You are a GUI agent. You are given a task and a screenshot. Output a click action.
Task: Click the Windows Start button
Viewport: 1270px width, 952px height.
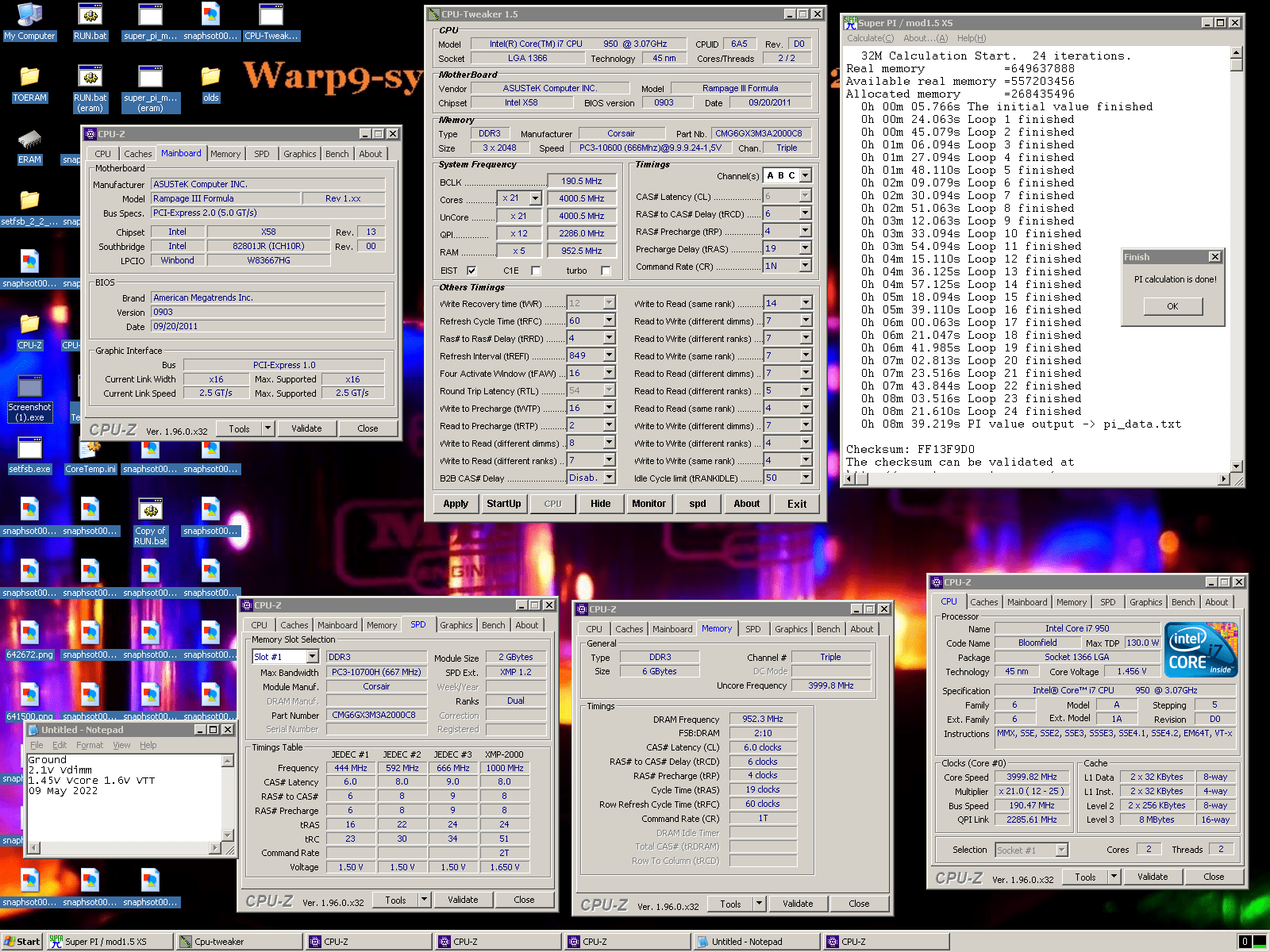21,942
